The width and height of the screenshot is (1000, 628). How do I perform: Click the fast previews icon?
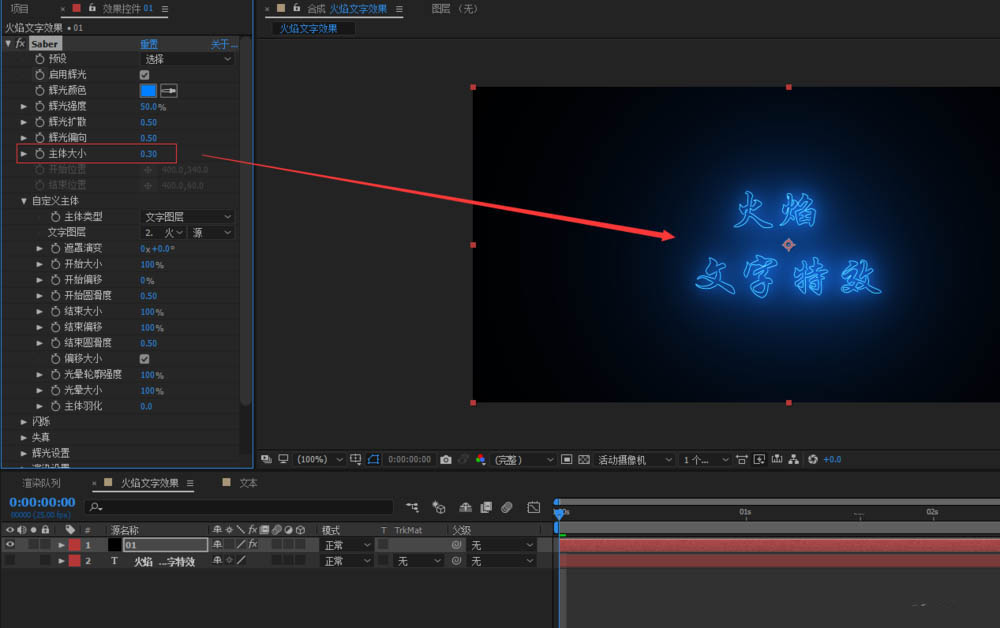(759, 460)
